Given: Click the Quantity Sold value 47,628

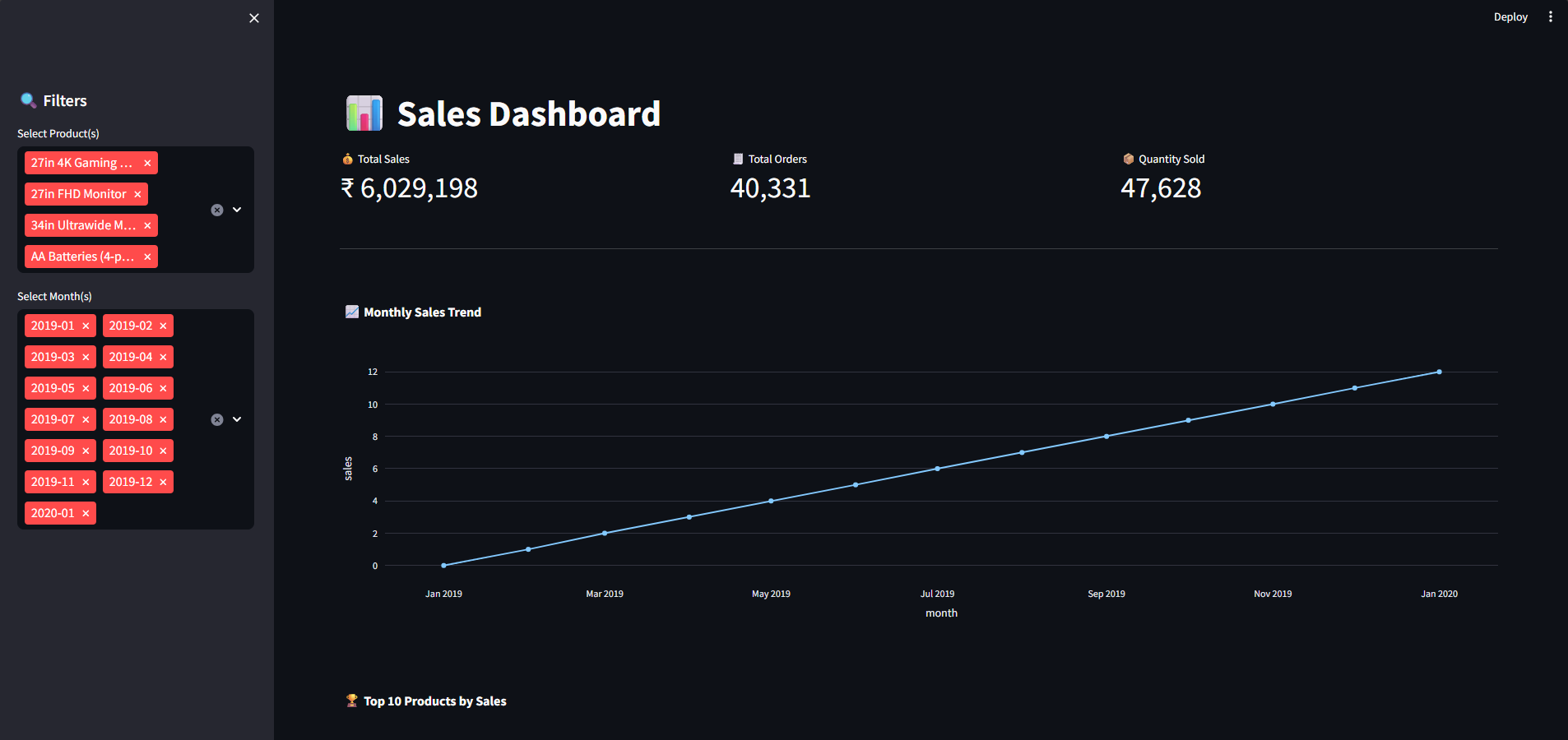Looking at the screenshot, I should click(x=1161, y=188).
